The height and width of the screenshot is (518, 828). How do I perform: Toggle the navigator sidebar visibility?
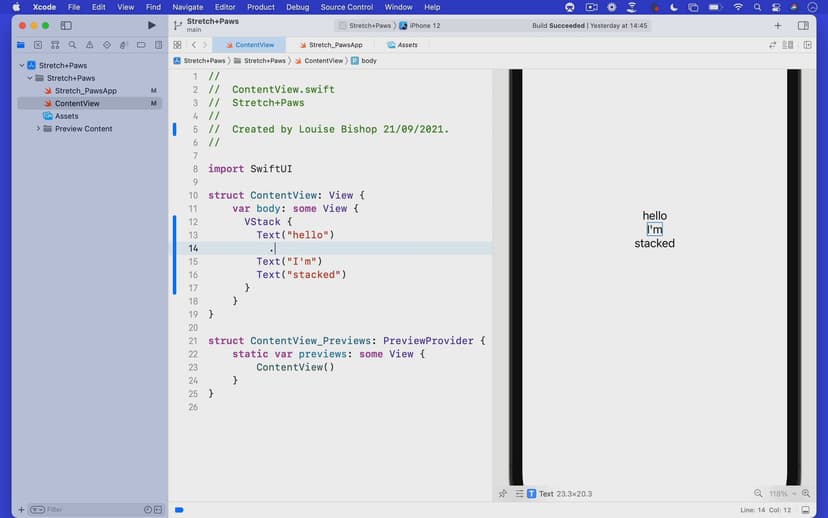click(66, 25)
